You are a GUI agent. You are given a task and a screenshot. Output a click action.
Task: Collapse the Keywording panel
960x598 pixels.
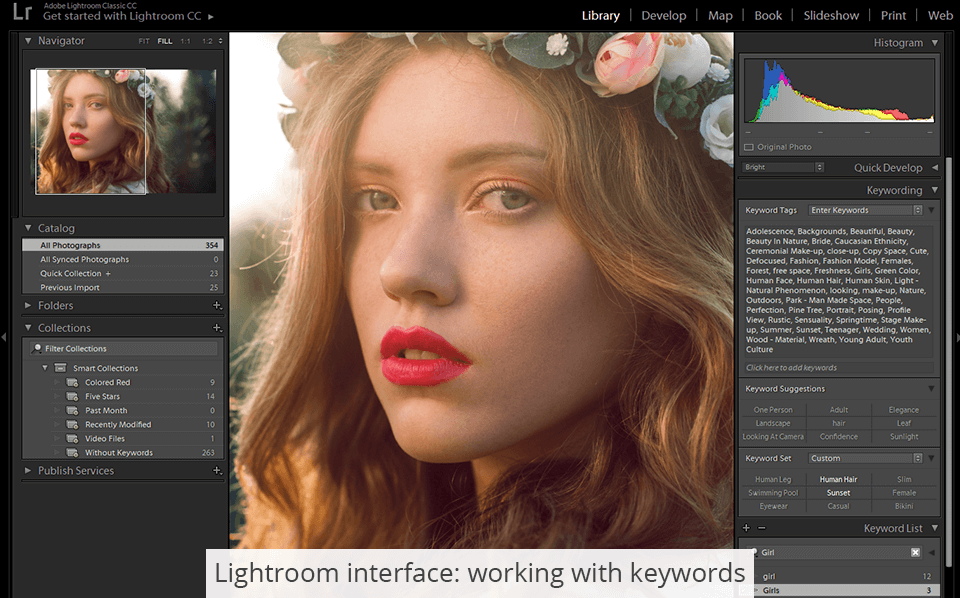934,190
